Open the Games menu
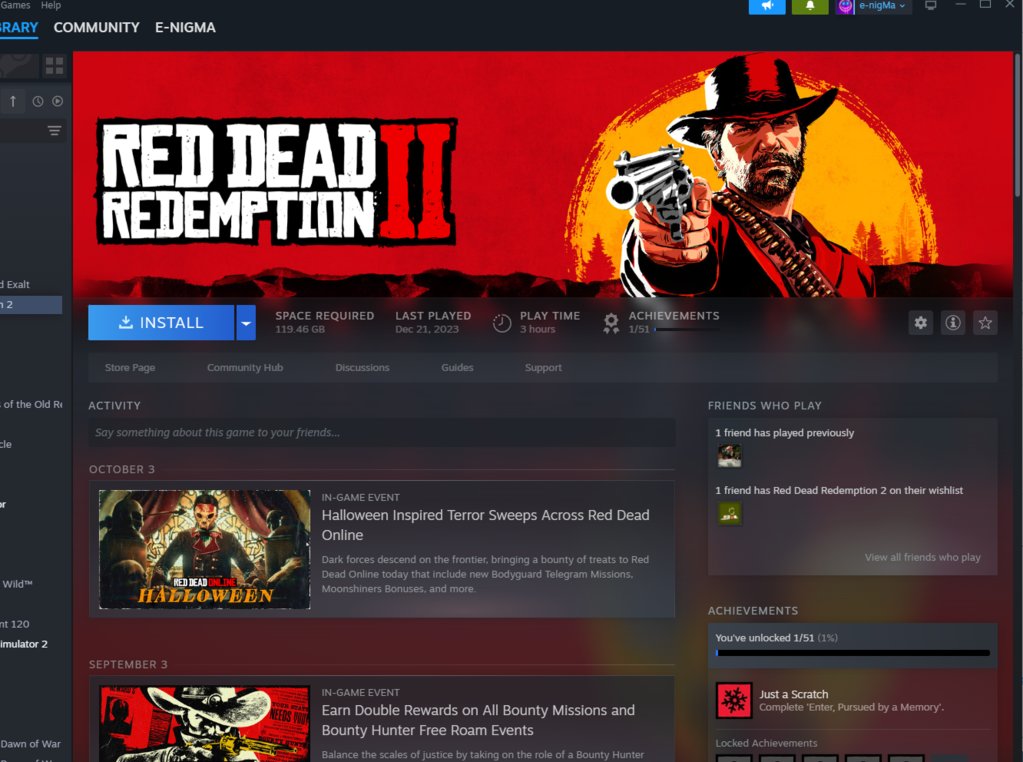Image resolution: width=1023 pixels, height=762 pixels. tap(15, 5)
